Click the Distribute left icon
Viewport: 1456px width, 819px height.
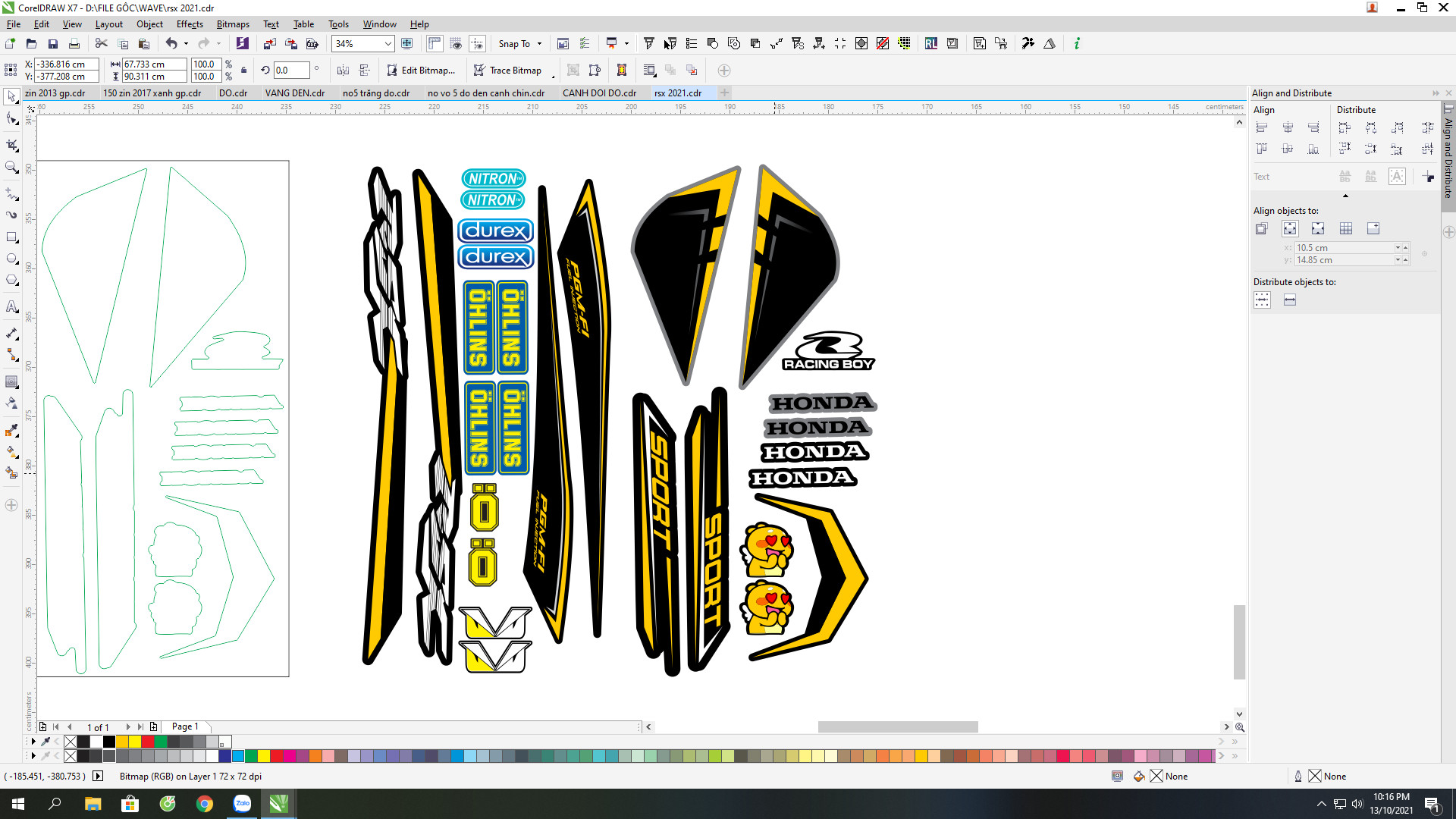click(x=1345, y=127)
